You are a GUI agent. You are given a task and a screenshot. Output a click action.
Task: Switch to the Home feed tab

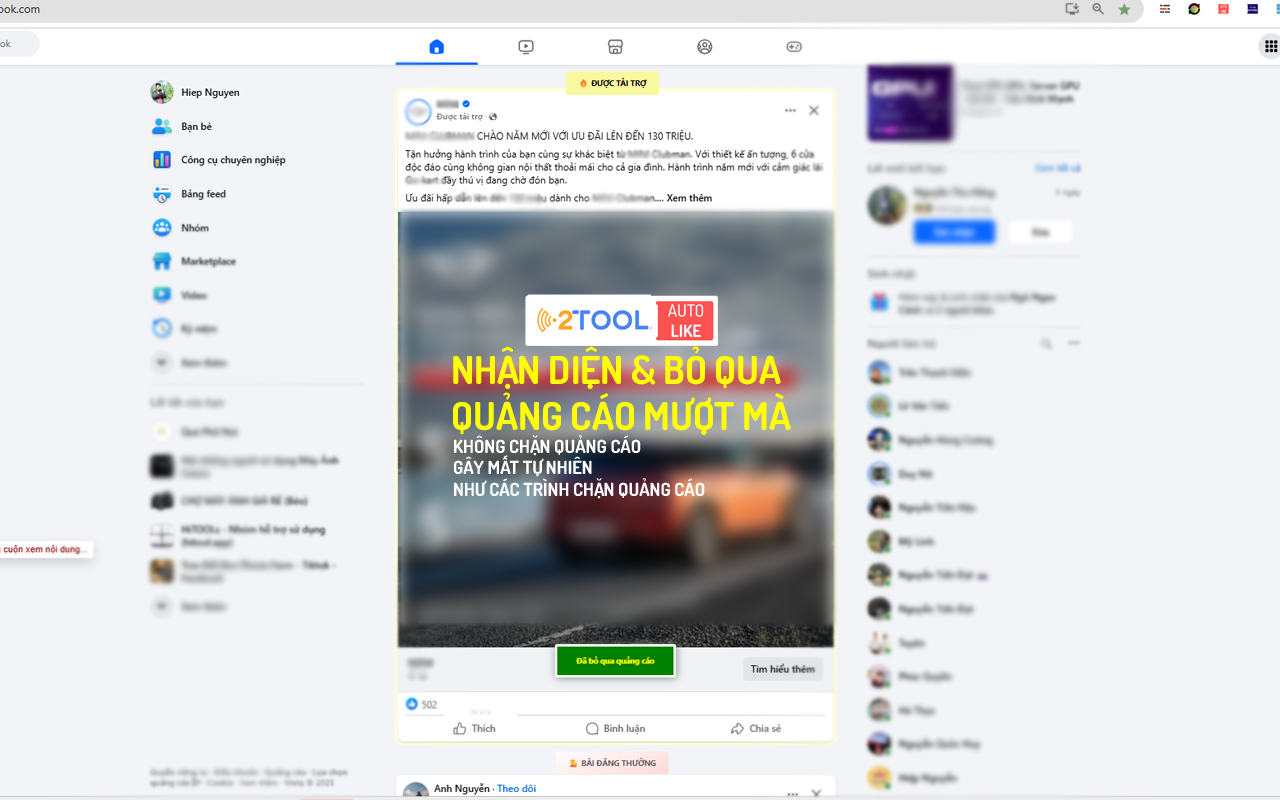[436, 46]
